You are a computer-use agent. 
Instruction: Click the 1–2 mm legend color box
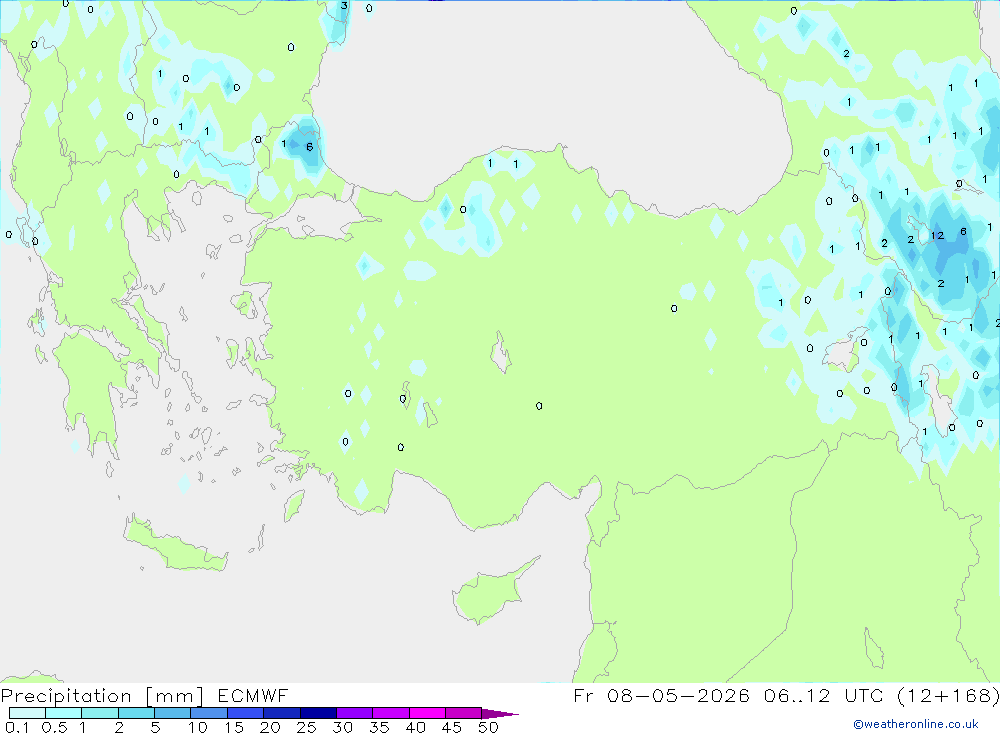coord(100,713)
